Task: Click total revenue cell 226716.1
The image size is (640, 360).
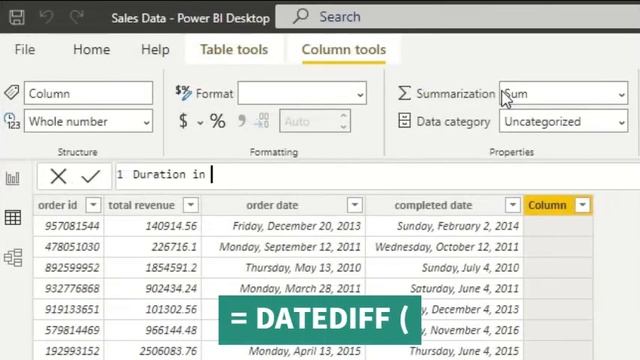Action: 153,247
